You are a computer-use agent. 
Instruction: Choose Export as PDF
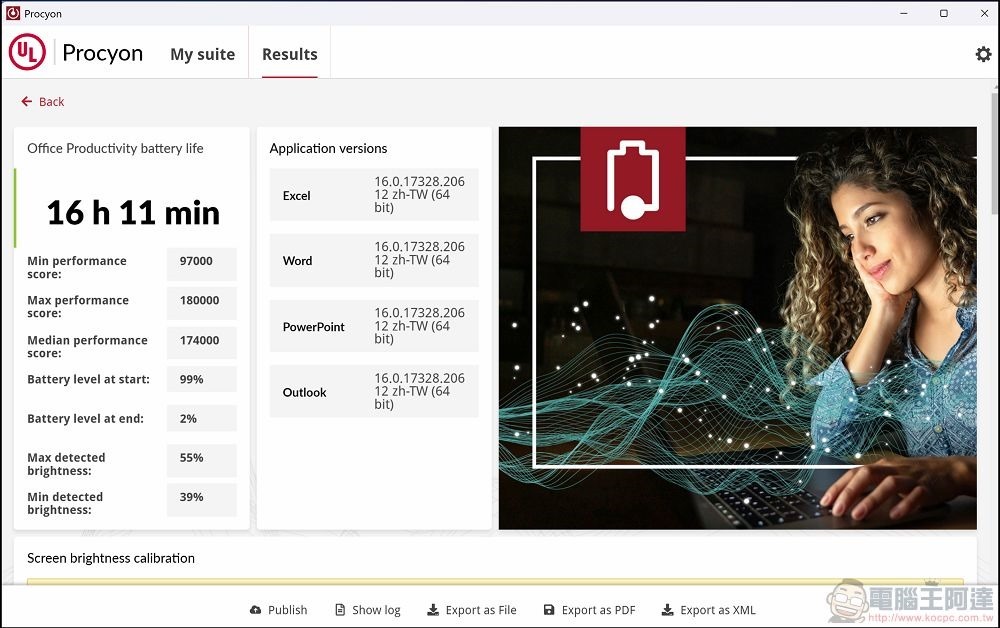tap(589, 610)
